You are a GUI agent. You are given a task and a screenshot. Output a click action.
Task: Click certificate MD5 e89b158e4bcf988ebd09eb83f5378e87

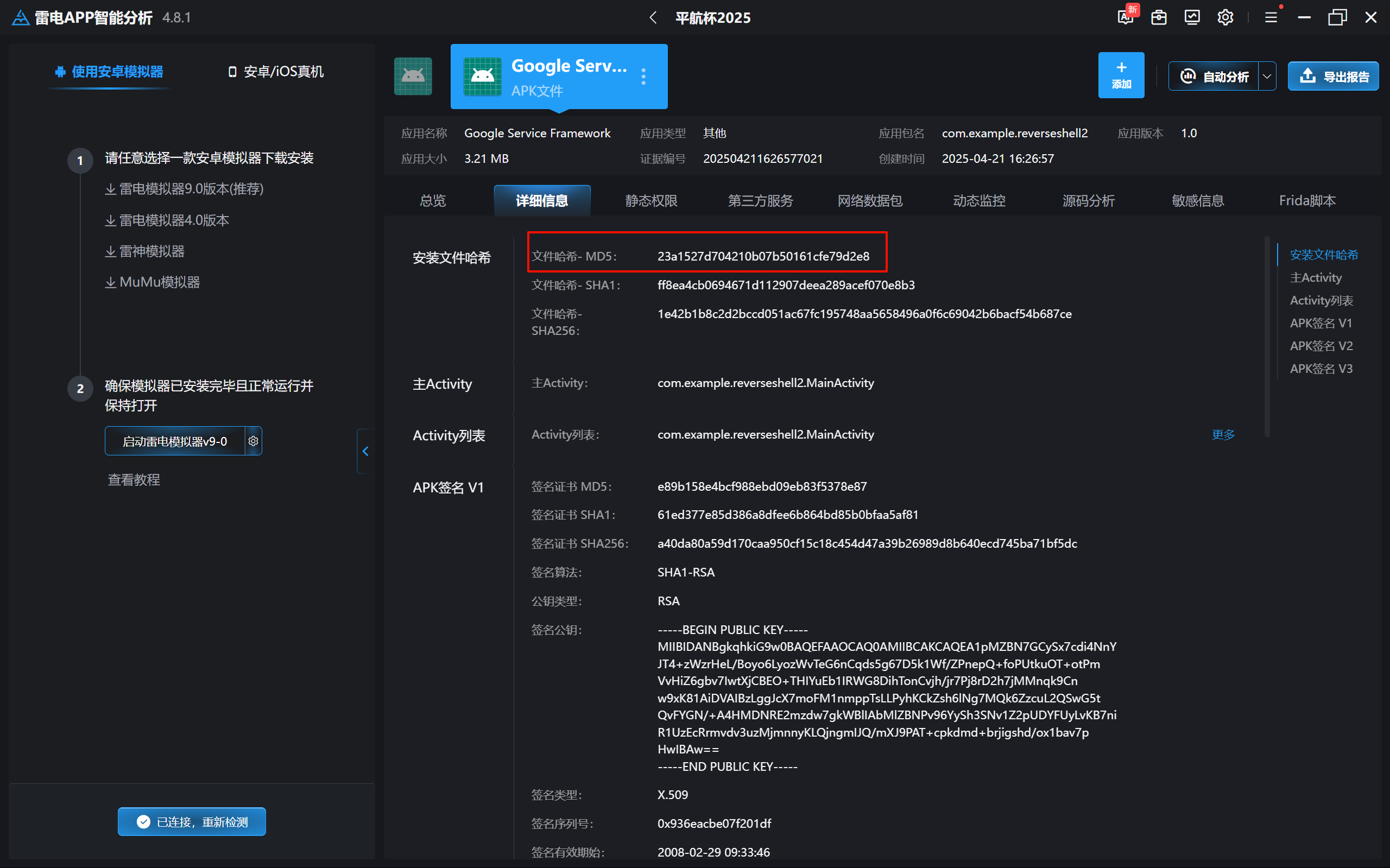762,486
